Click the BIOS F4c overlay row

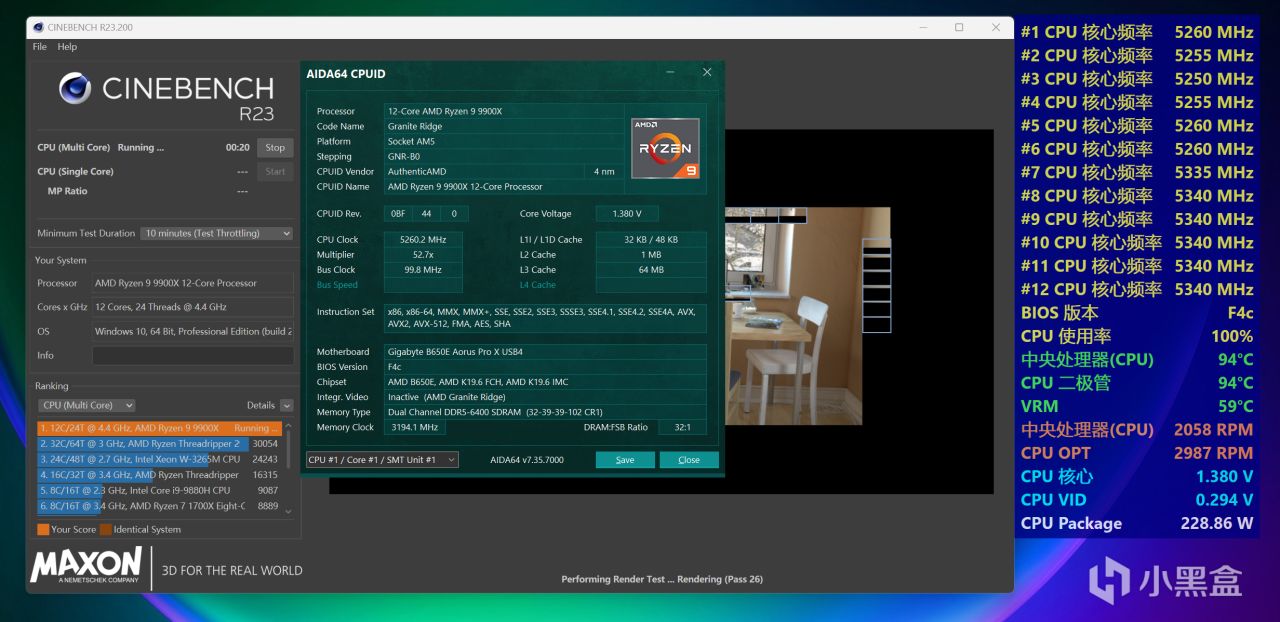pos(1137,312)
